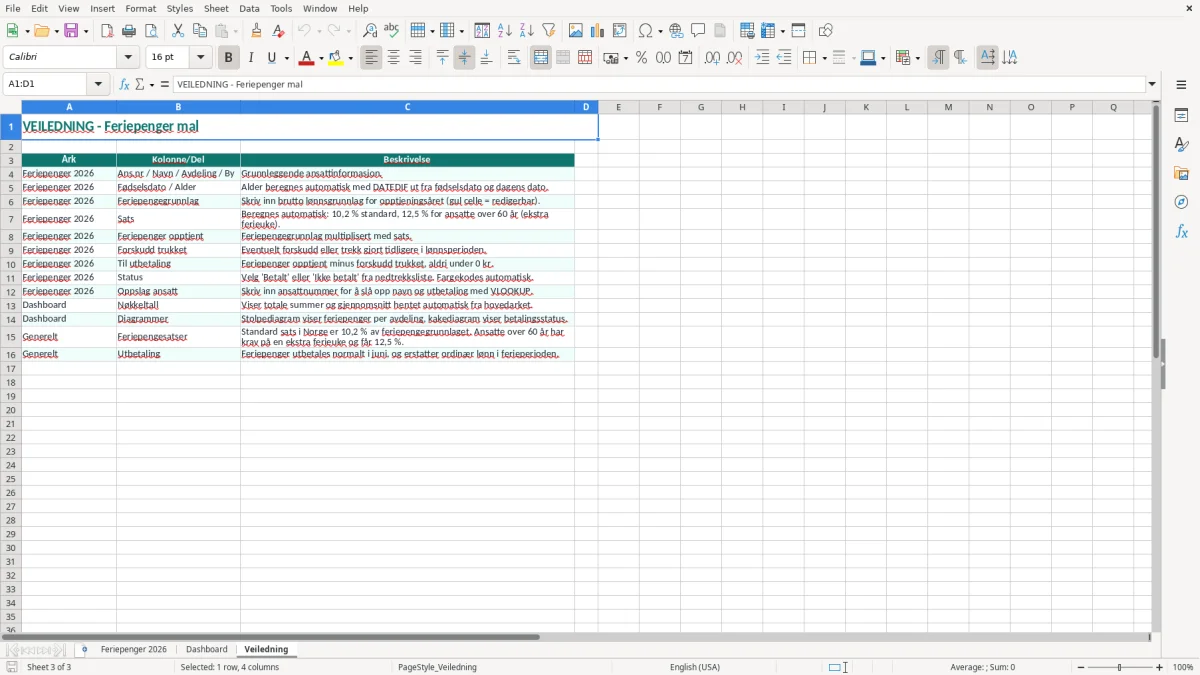This screenshot has width=1200, height=675.
Task: Insert an image
Action: click(575, 31)
